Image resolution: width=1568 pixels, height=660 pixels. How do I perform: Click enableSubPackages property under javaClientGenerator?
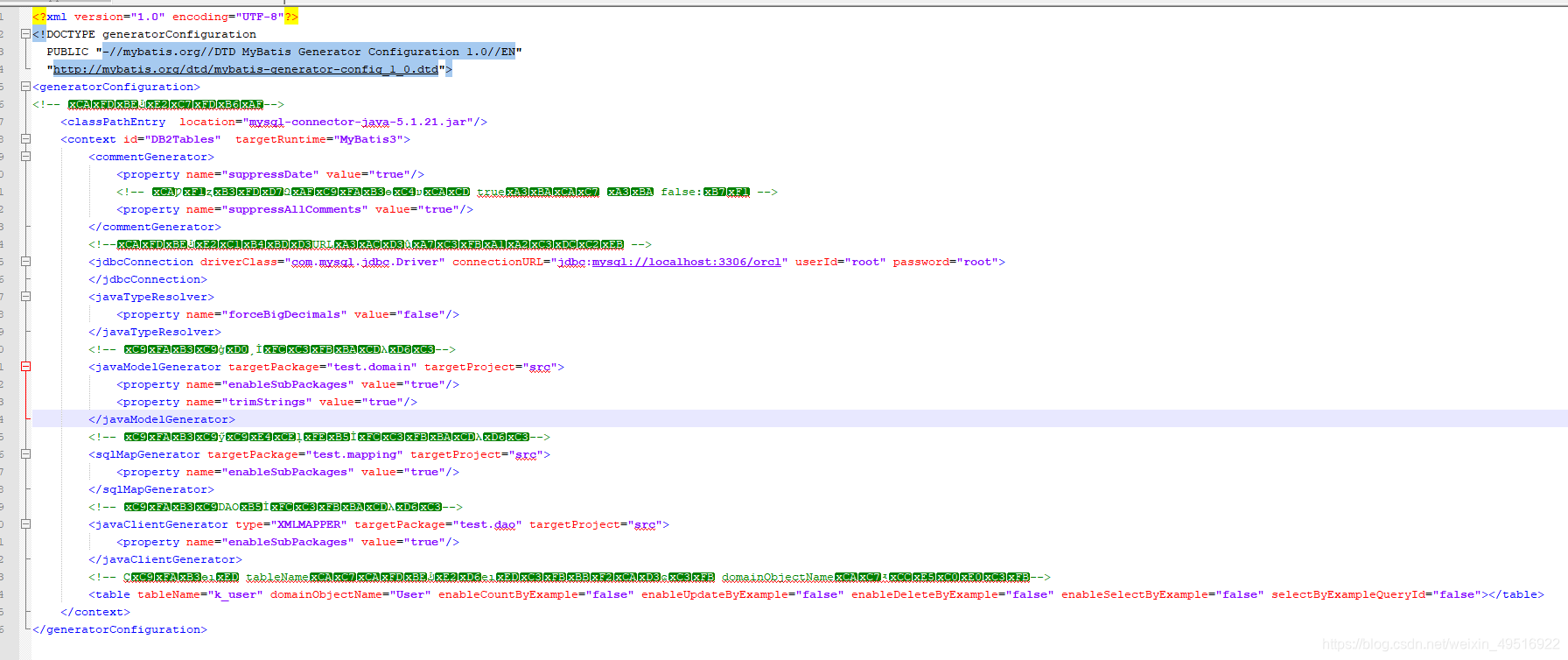coord(288,542)
